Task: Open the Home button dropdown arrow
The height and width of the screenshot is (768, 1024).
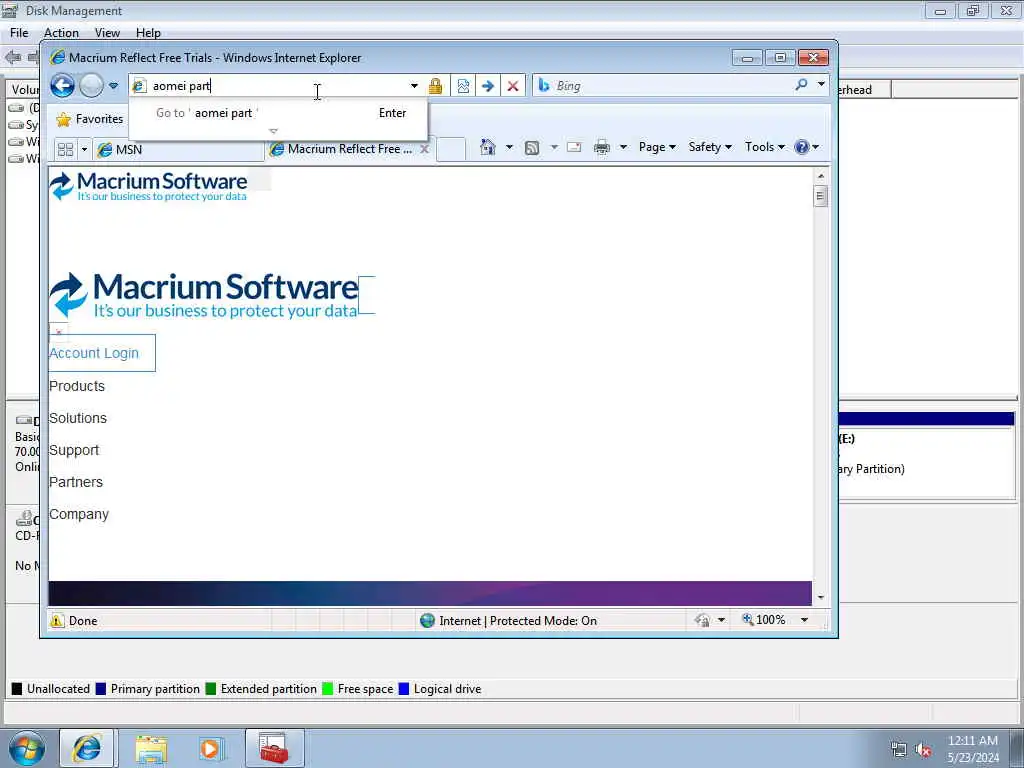Action: [509, 147]
